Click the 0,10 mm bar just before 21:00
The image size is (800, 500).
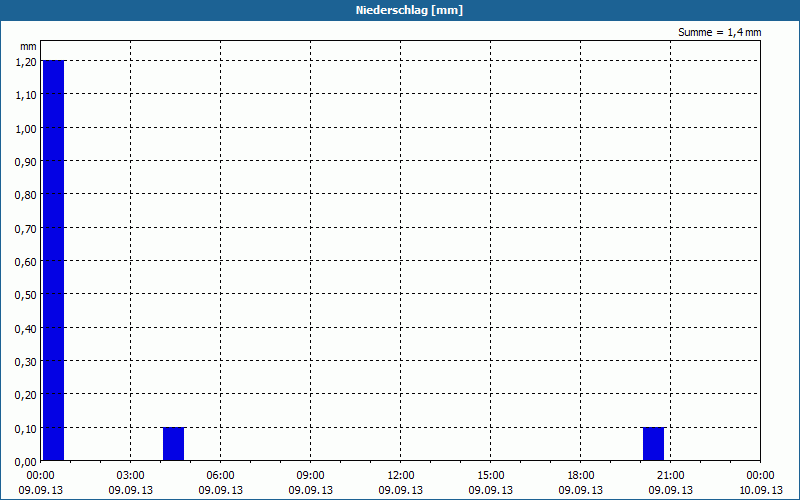(653, 444)
